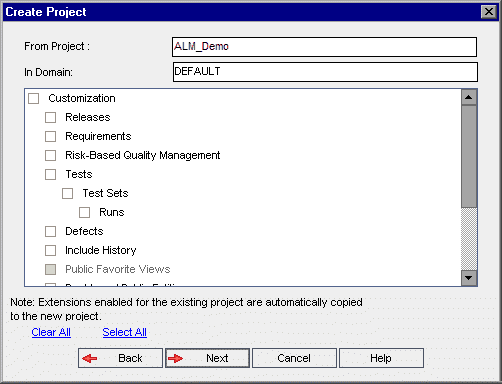The height and width of the screenshot is (384, 502).
Task: Tick the Requirements checkbox
Action: [50, 137]
